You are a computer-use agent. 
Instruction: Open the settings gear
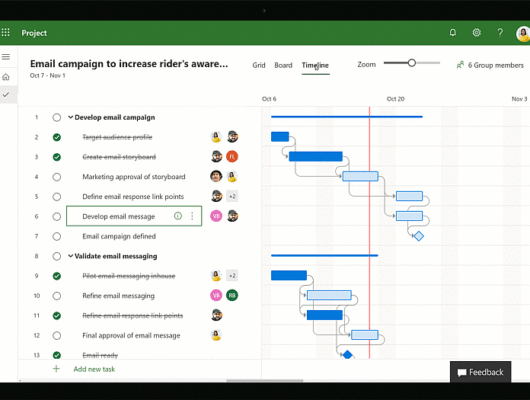click(x=476, y=32)
